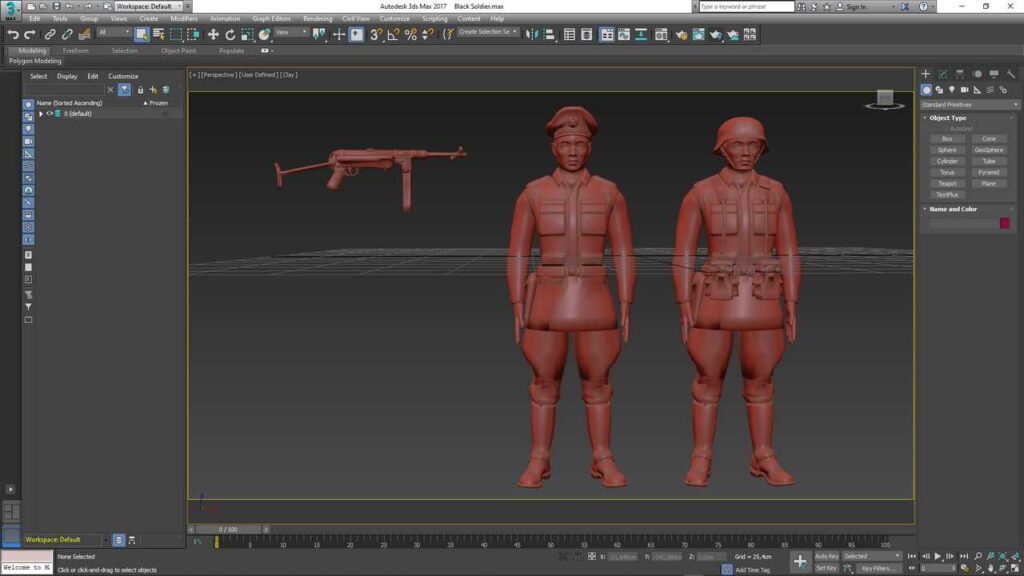Switch to the Geometry category in Create panel

[x=926, y=89]
